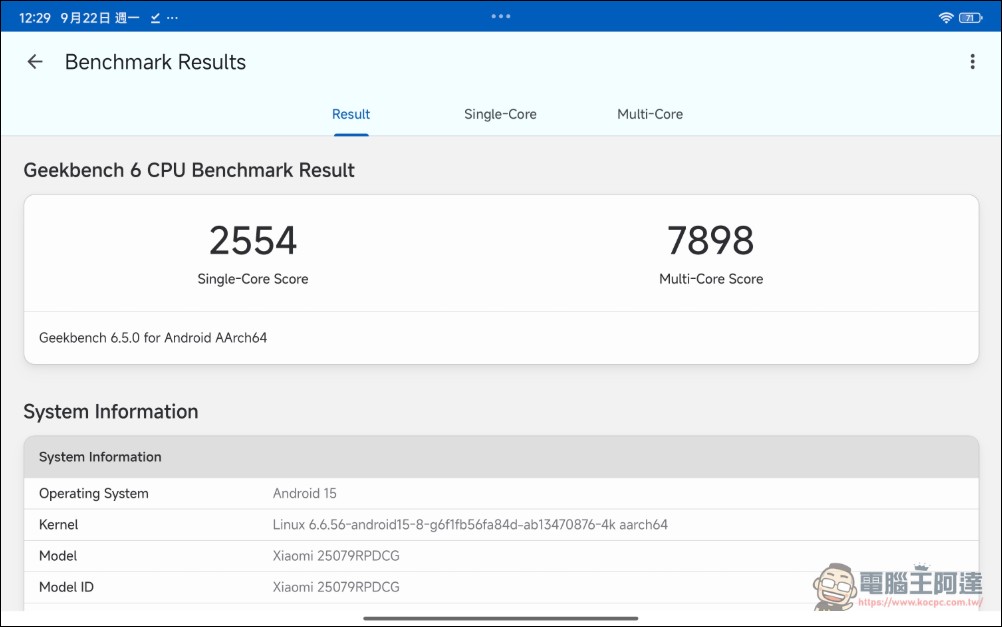This screenshot has width=1002, height=627.
Task: Tap the status bar clock showing 12:29
Action: pos(35,18)
